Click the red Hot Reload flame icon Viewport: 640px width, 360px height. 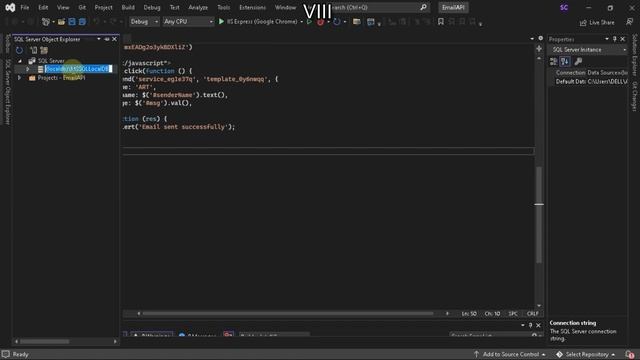[x=320, y=22]
